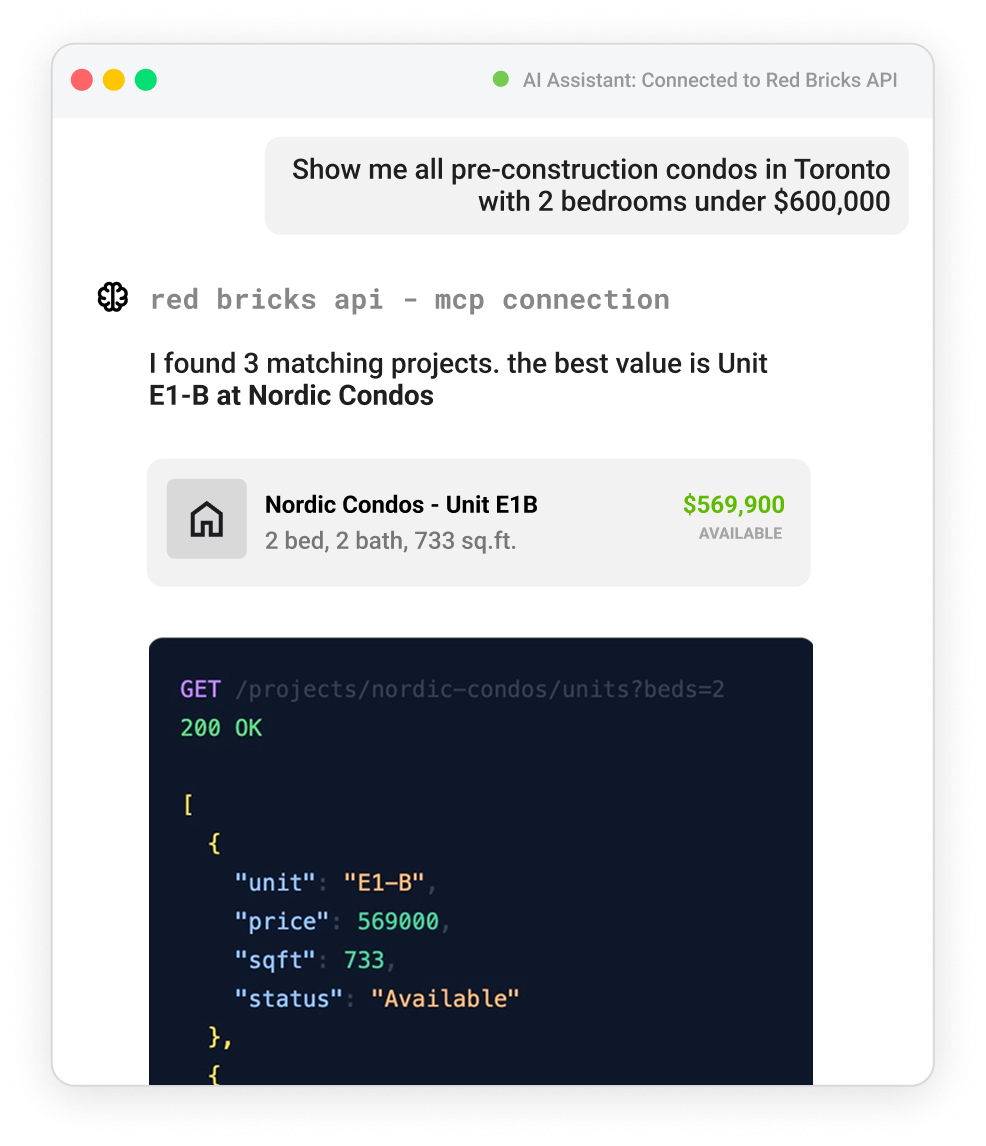Click the house icon in the Nordic Condos card

click(x=207, y=519)
